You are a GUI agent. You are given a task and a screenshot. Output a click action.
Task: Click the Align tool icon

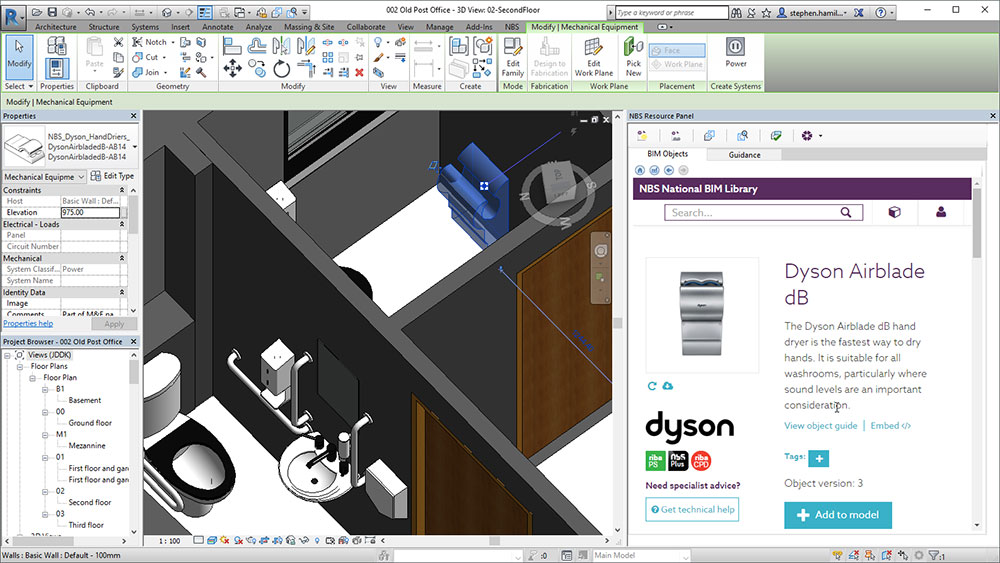(x=232, y=46)
